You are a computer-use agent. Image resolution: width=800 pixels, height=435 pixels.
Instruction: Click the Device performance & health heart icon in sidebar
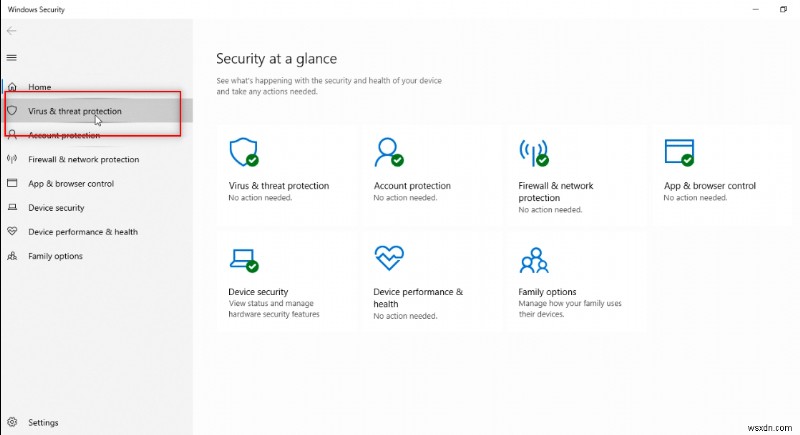coord(12,232)
